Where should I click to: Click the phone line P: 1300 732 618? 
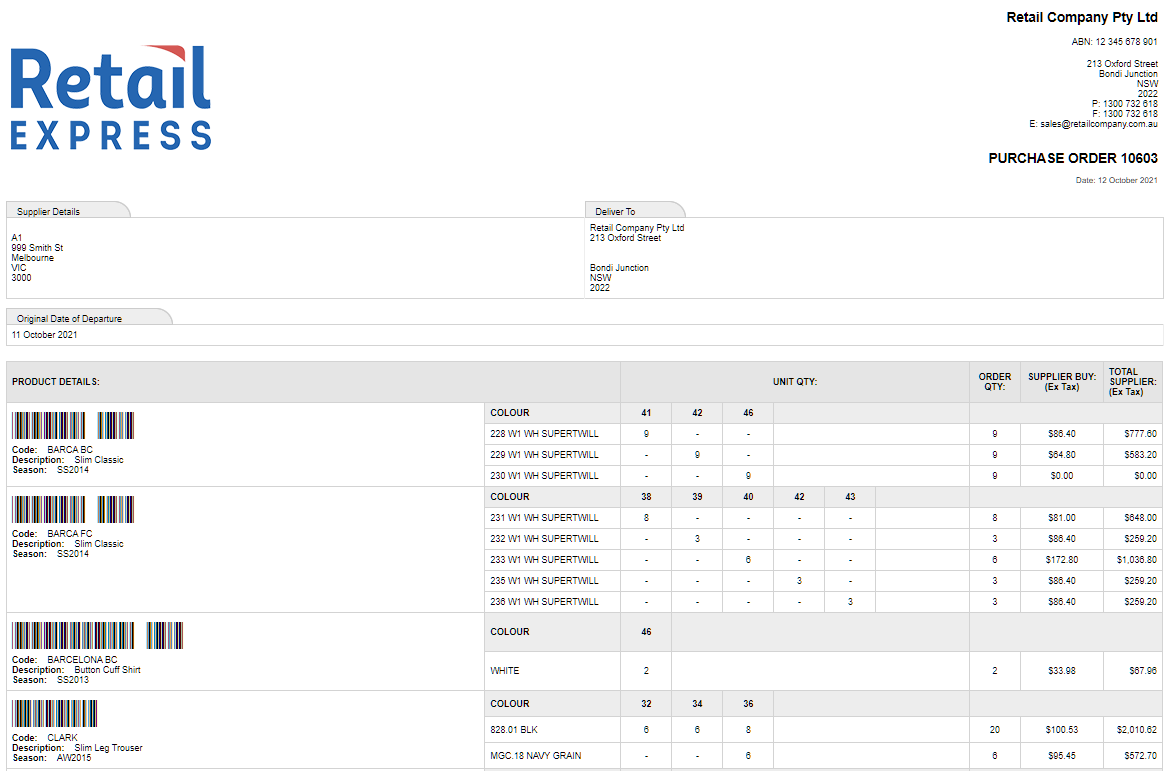(x=1125, y=104)
